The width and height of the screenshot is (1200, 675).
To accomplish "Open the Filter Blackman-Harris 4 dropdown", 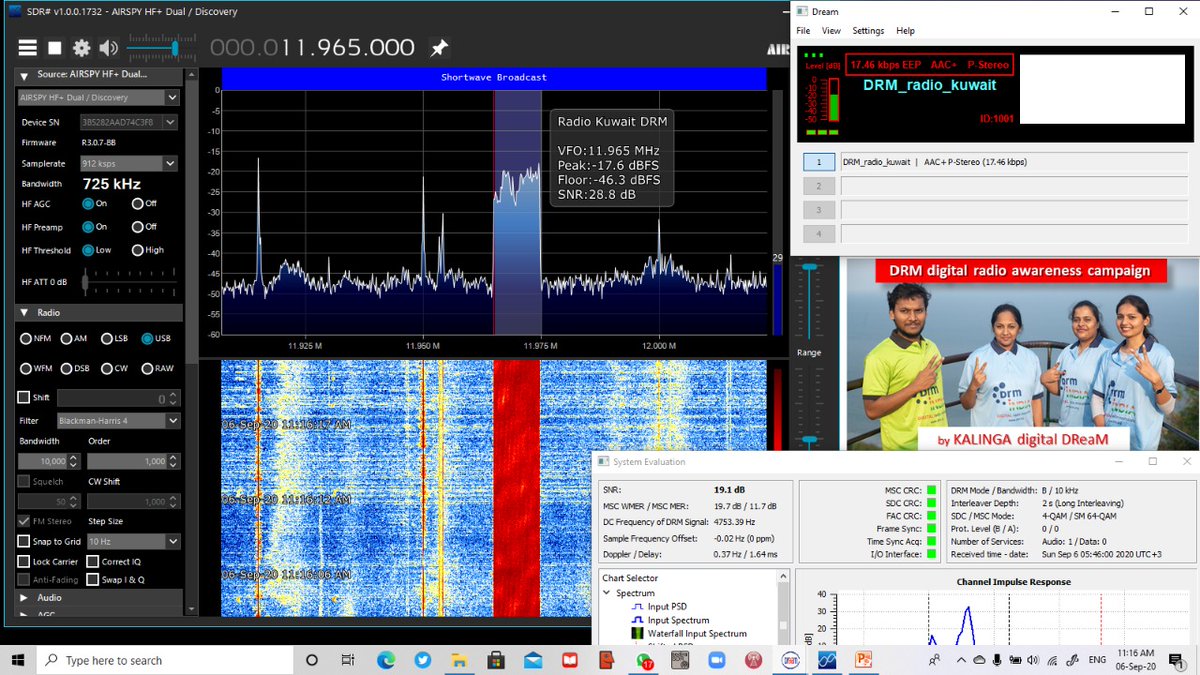I will point(118,421).
